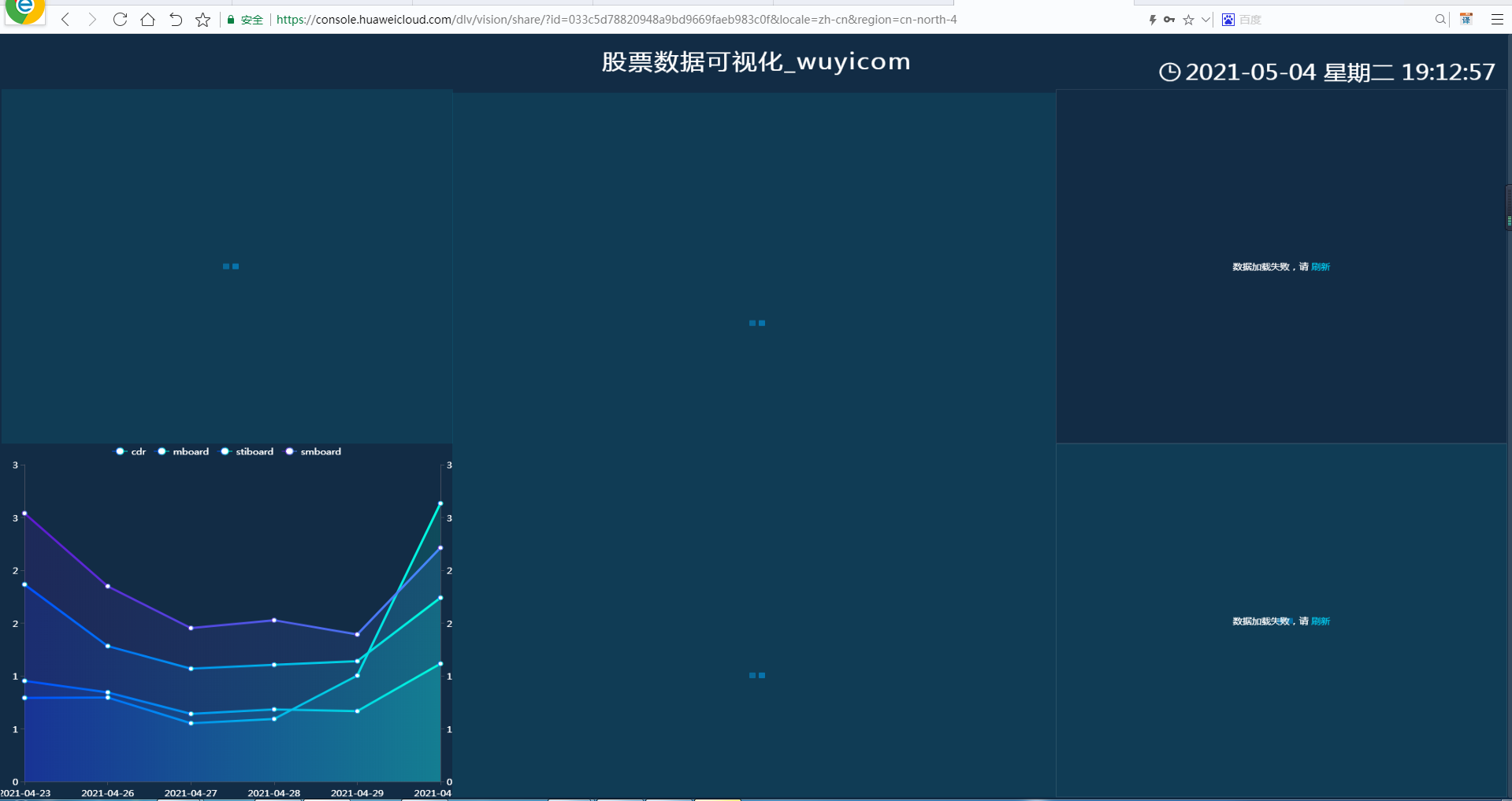Click the 2021-04-29 x-axis label
The height and width of the screenshot is (801, 1512).
(x=357, y=793)
